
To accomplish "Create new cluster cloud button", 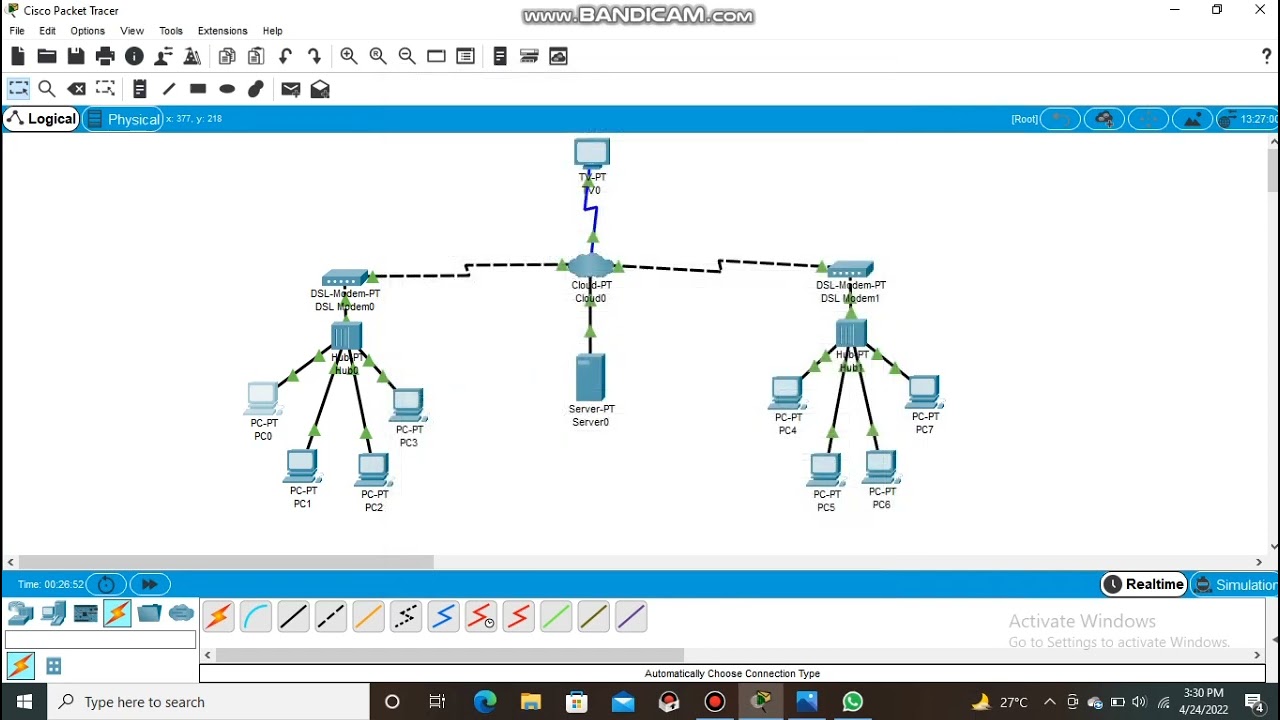I will [1104, 119].
